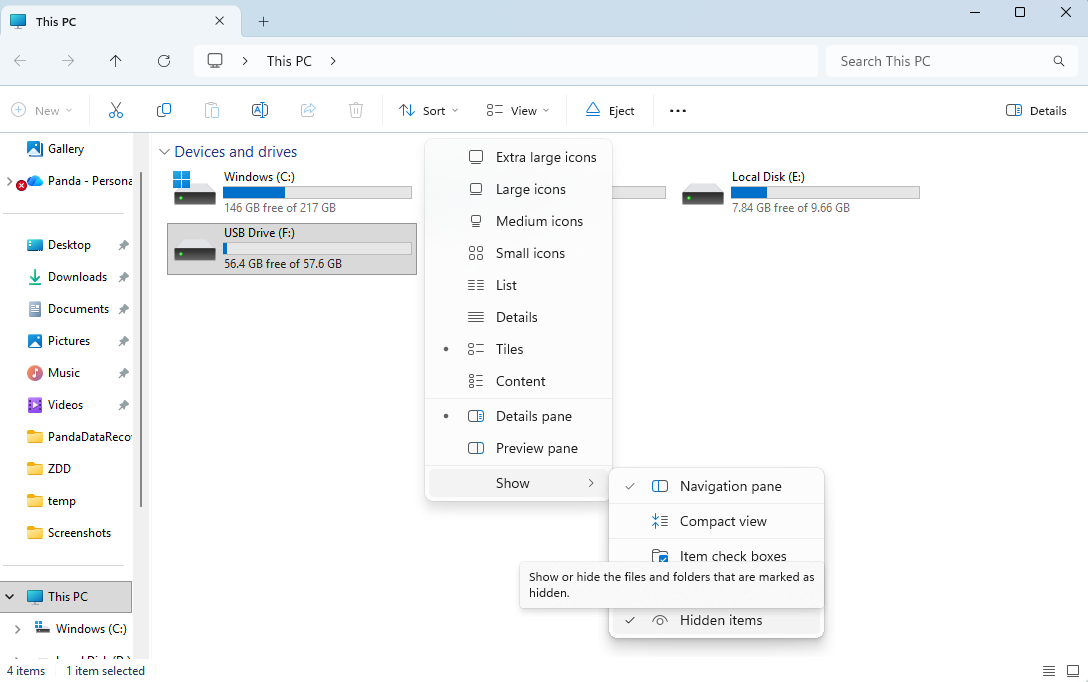Open the Sort dropdown

pos(428,110)
